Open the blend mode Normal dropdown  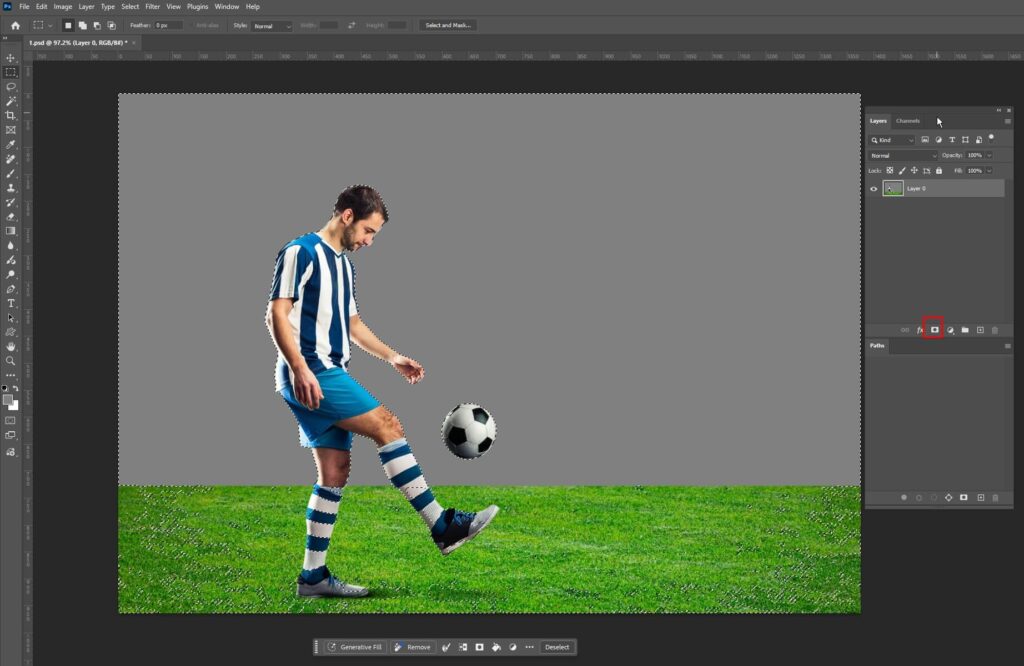[903, 156]
